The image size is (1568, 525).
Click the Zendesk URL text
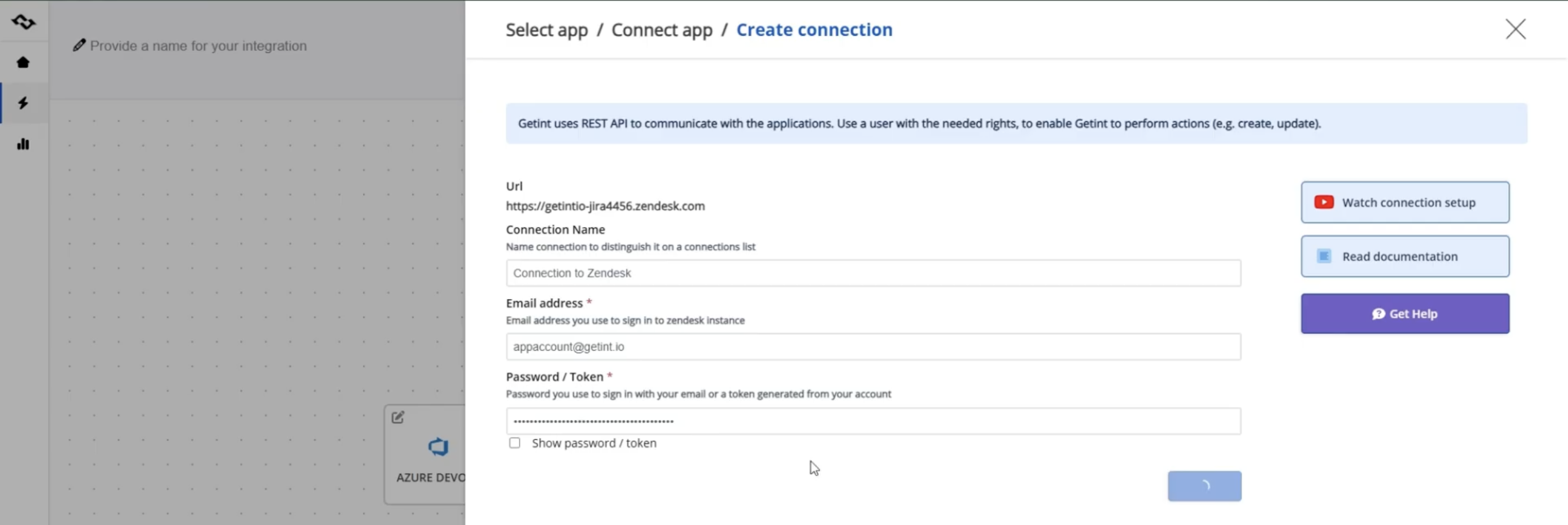coord(605,206)
